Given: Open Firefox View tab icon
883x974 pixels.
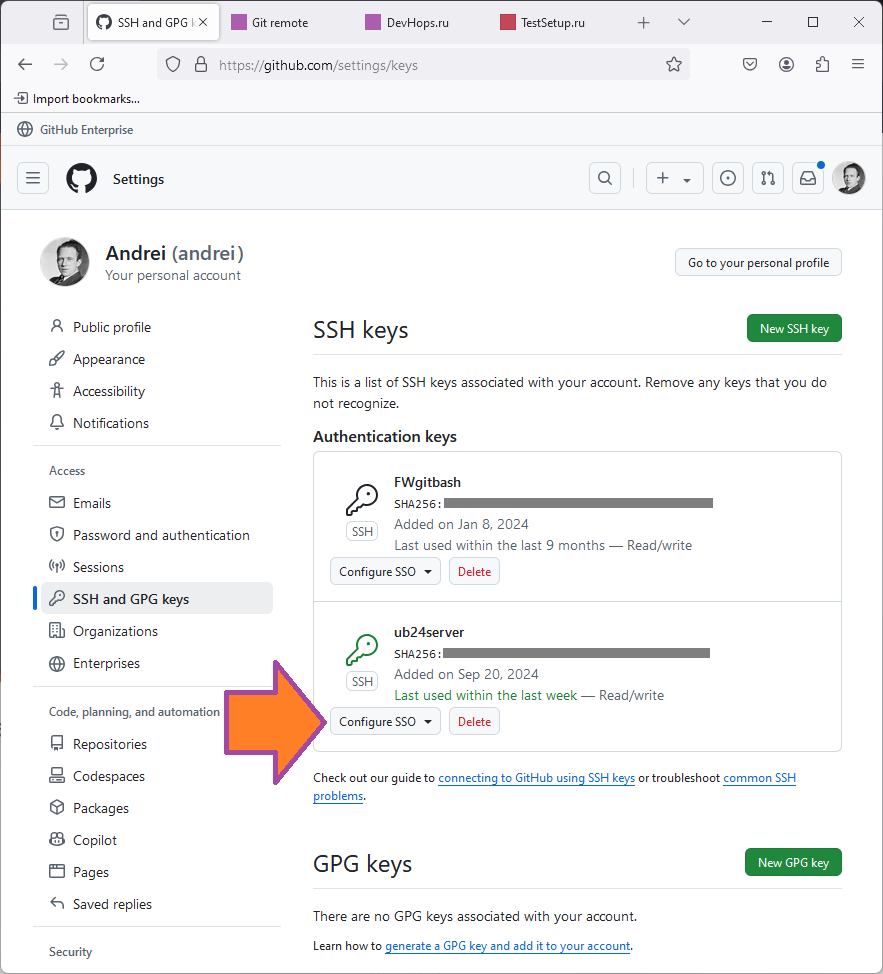Looking at the screenshot, I should (x=61, y=23).
